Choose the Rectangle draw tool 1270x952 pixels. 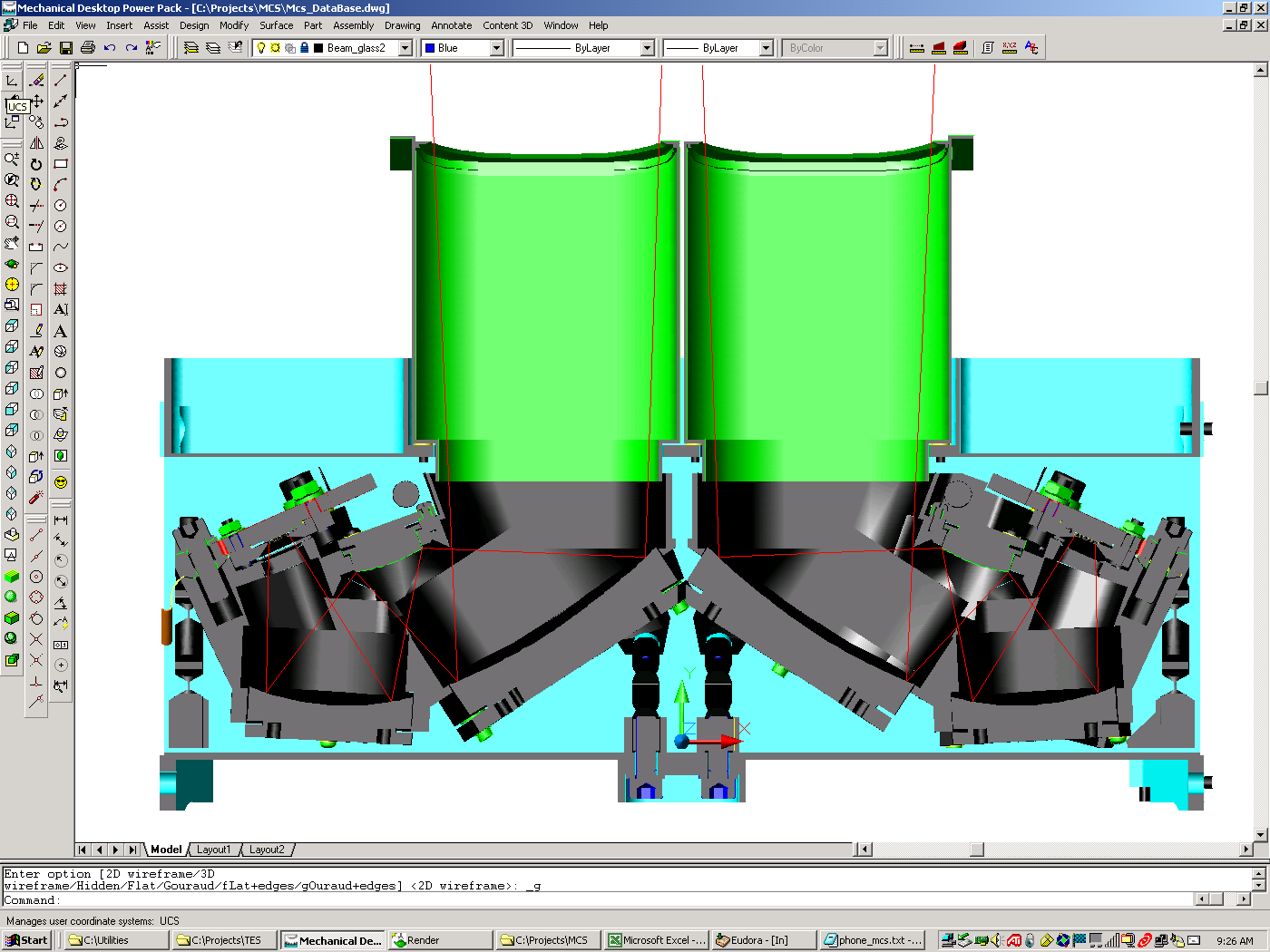pyautogui.click(x=61, y=164)
